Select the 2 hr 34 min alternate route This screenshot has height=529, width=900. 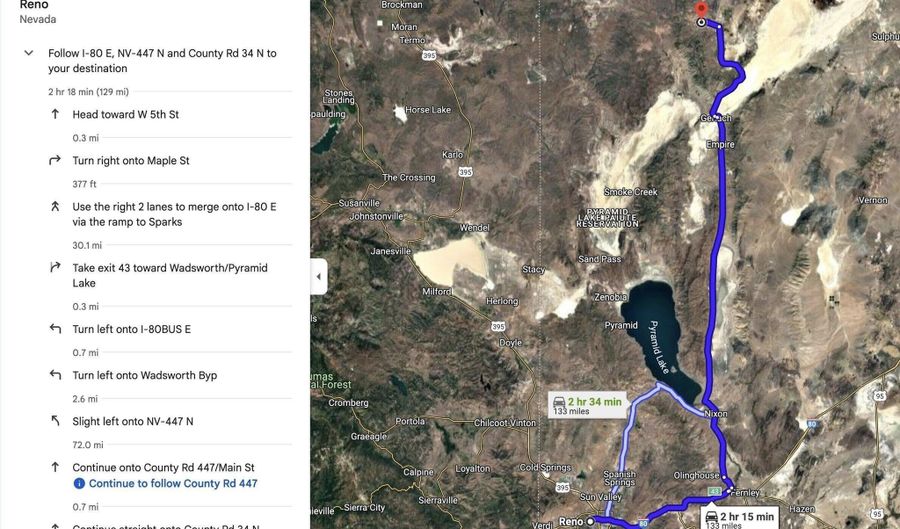coord(587,406)
